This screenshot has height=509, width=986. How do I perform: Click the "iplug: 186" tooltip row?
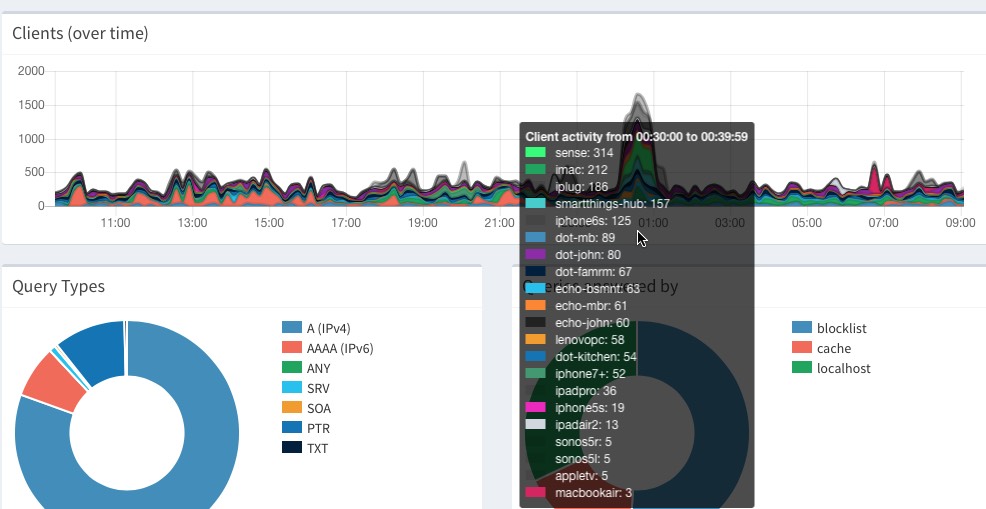point(567,187)
